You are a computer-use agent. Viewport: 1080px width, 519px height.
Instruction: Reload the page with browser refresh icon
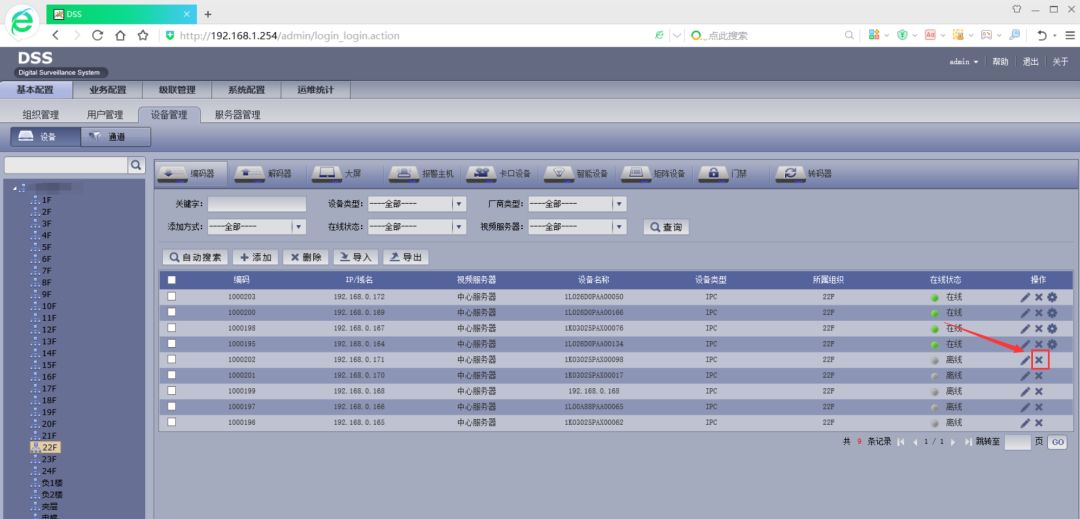[x=97, y=35]
